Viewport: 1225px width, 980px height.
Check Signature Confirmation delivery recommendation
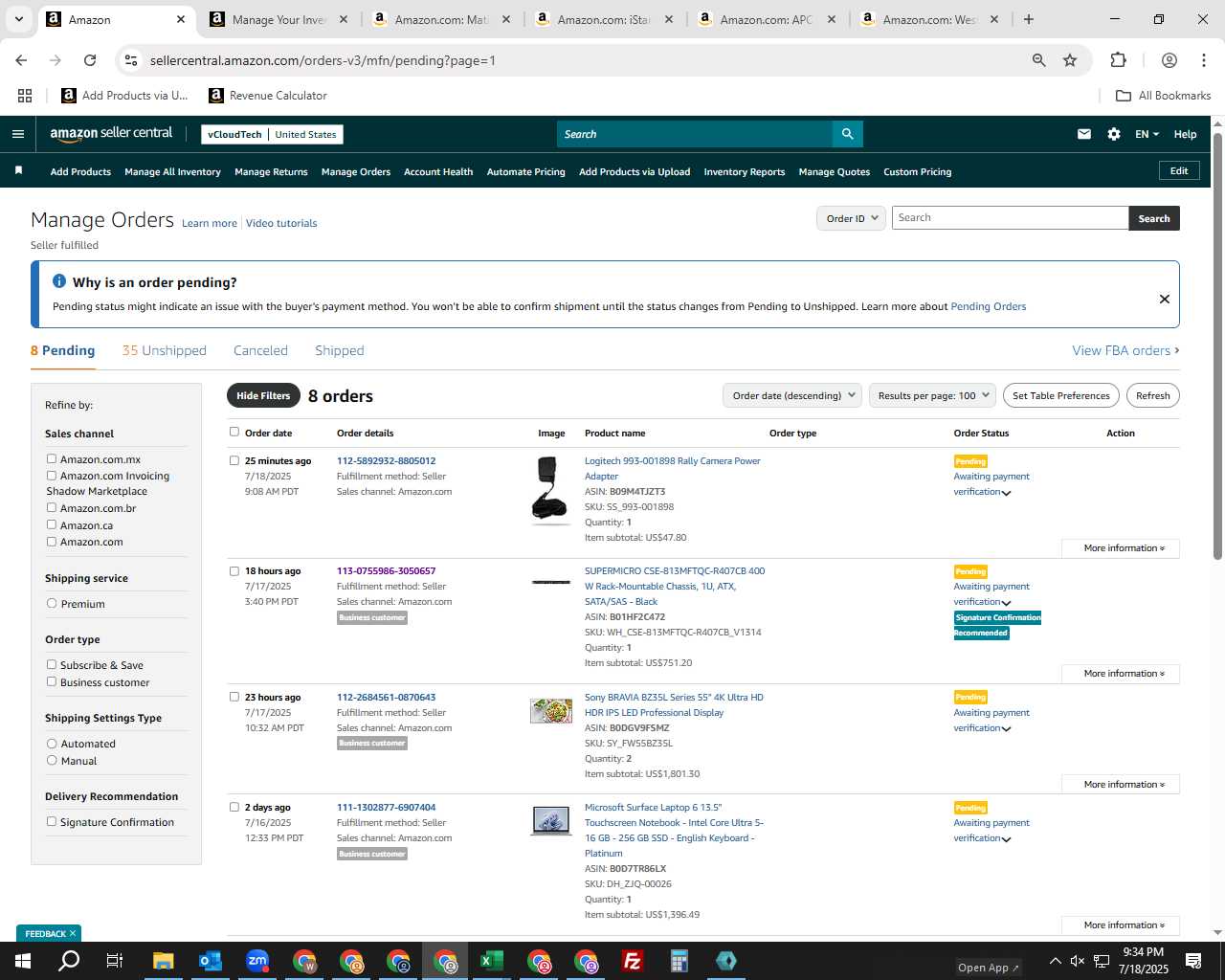tap(52, 821)
